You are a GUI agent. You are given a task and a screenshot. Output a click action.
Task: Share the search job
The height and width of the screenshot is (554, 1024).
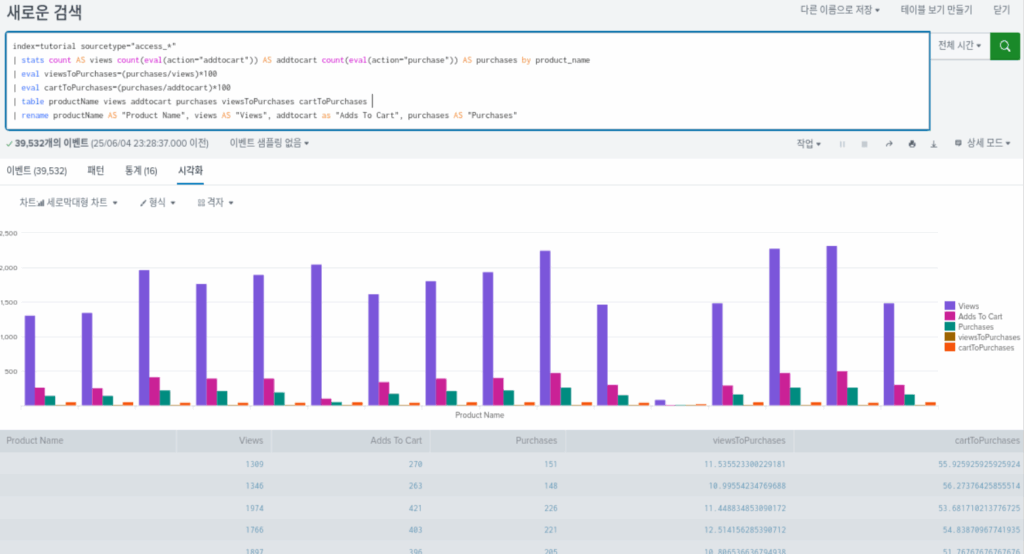[x=889, y=144]
